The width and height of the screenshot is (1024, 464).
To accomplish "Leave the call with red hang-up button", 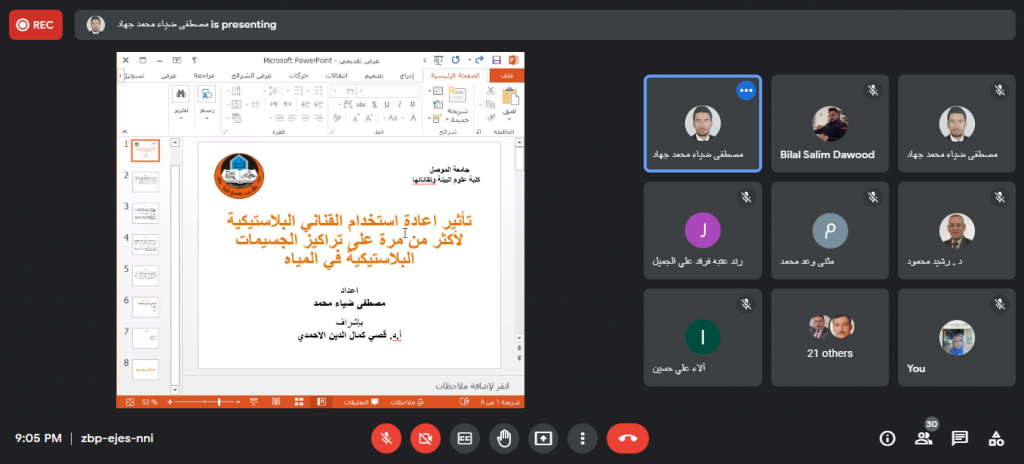I will point(627,438).
